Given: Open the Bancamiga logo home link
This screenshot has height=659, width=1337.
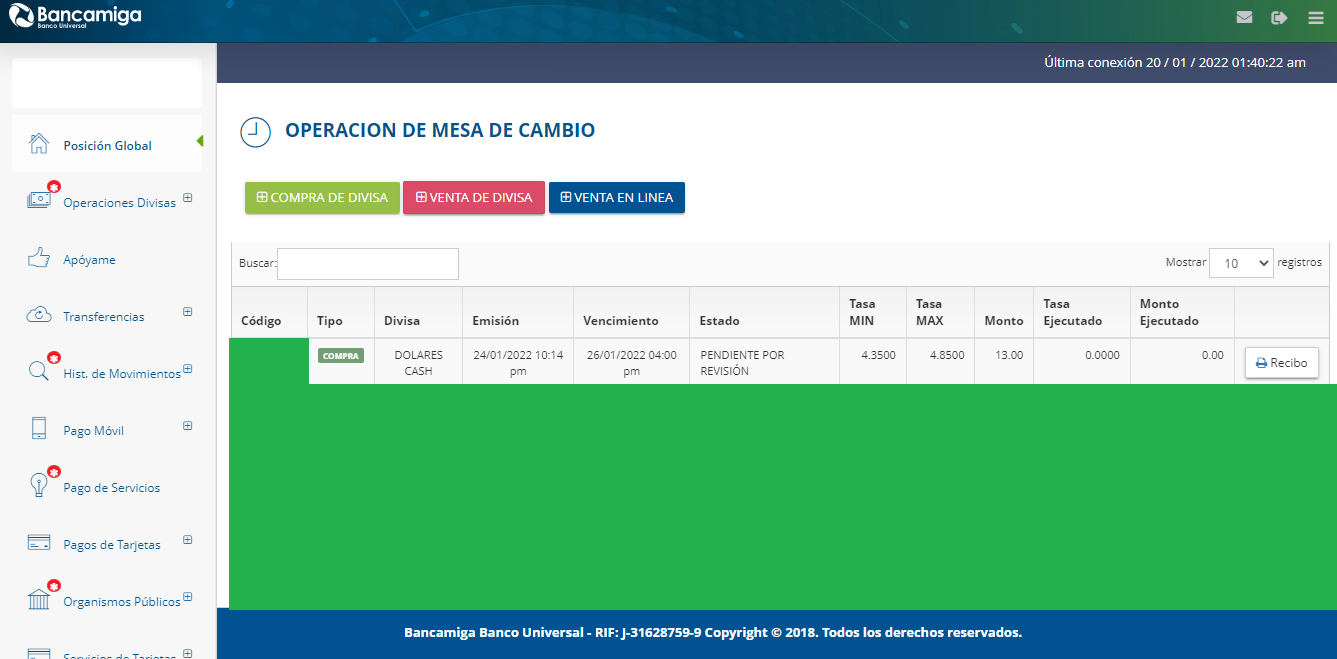Looking at the screenshot, I should pyautogui.click(x=75, y=17).
